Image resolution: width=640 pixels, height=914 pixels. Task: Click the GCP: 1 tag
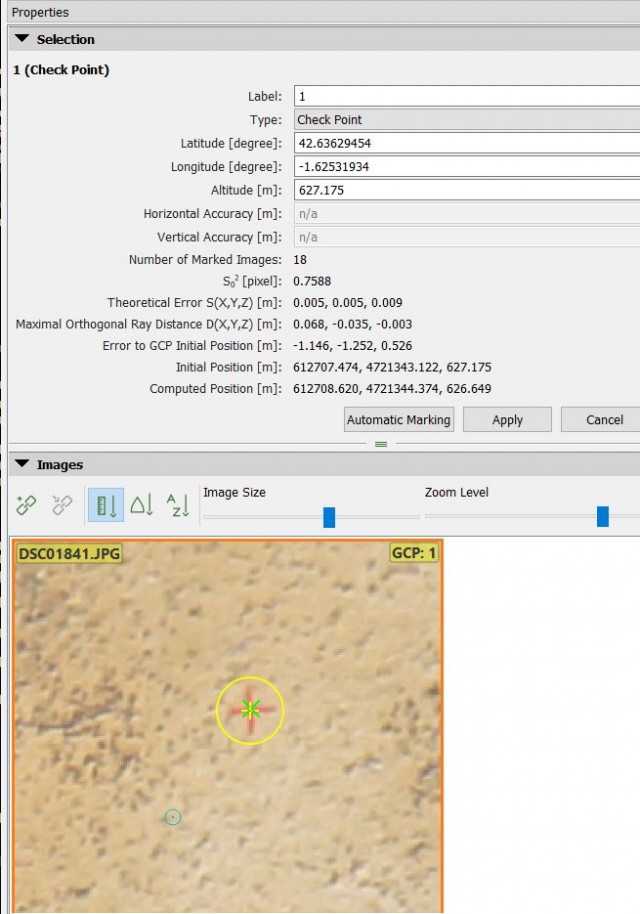[414, 553]
